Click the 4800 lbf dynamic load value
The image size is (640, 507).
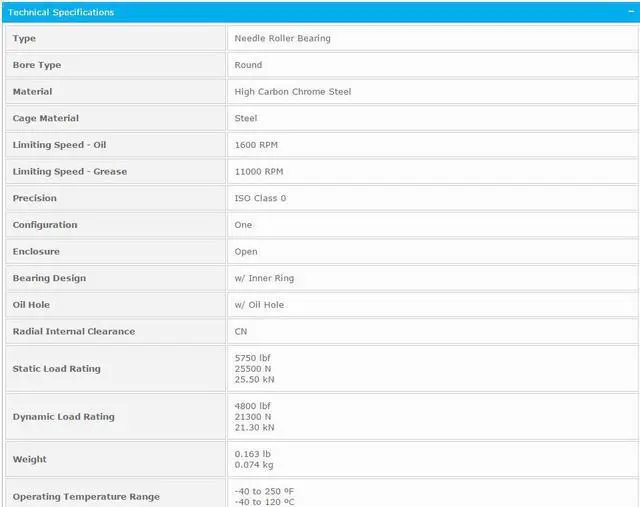253,406
